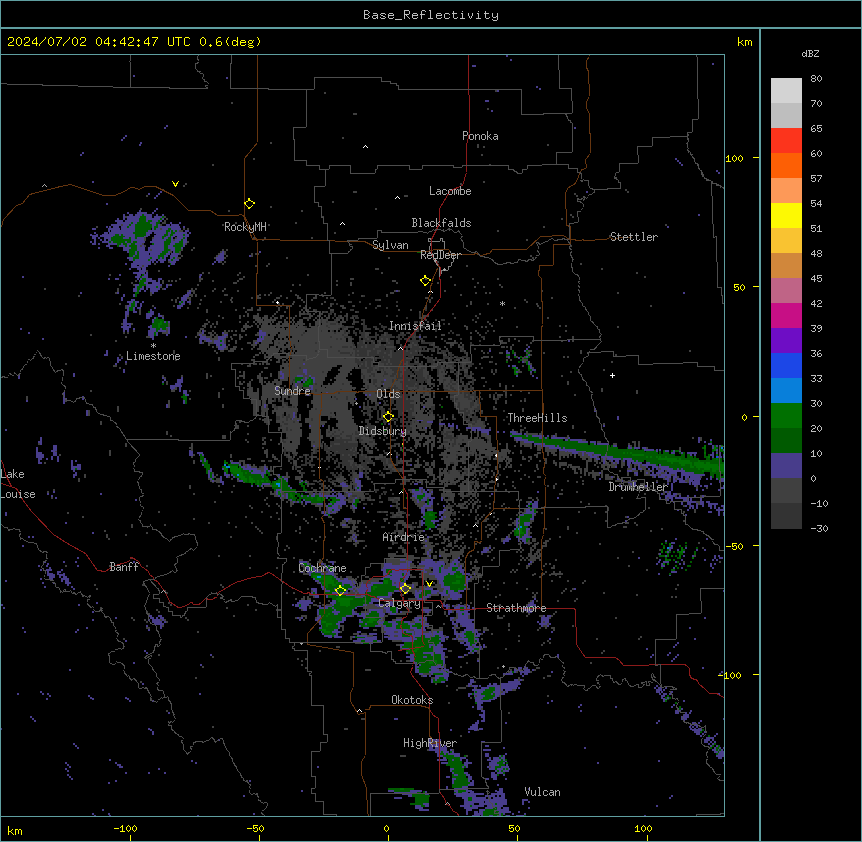Select the yellow V marker near Calgary
Screen dimensions: 862x842
pos(429,584)
